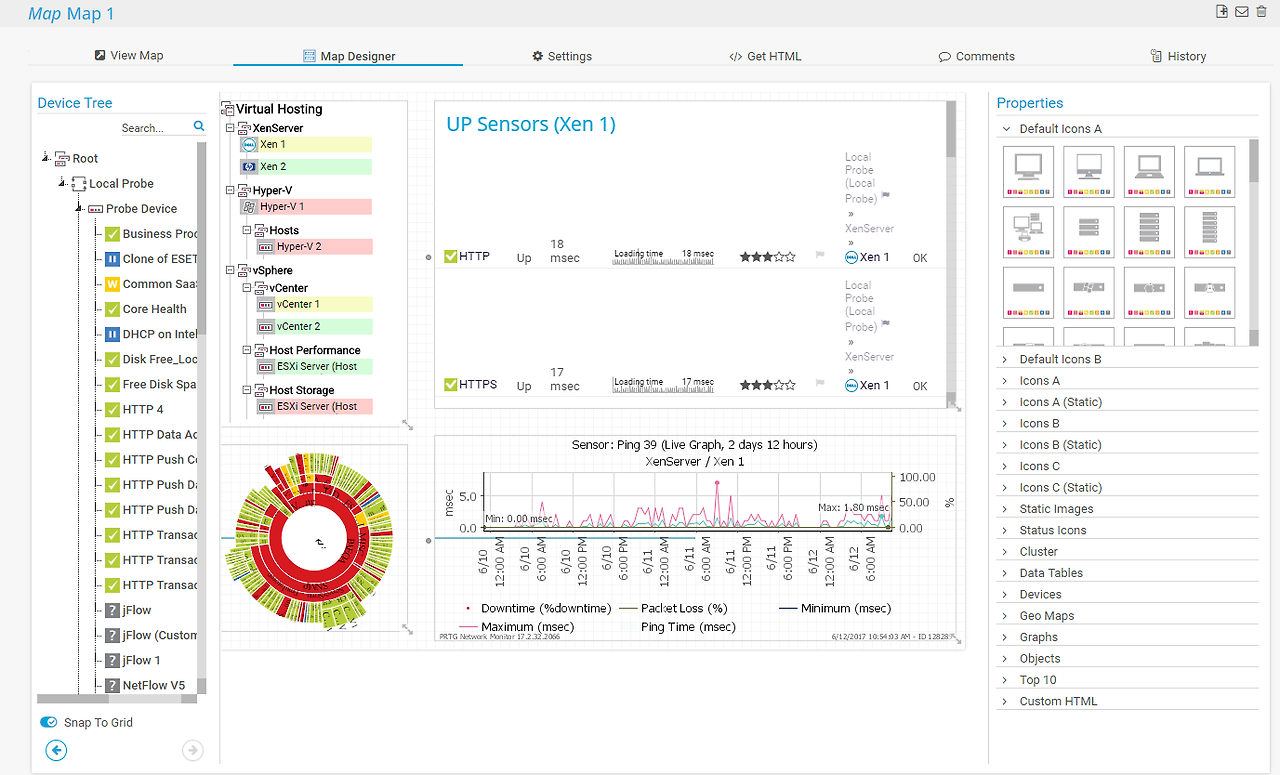1280x775 pixels.
Task: Select the small three-unit server icon
Action: coord(1089,231)
